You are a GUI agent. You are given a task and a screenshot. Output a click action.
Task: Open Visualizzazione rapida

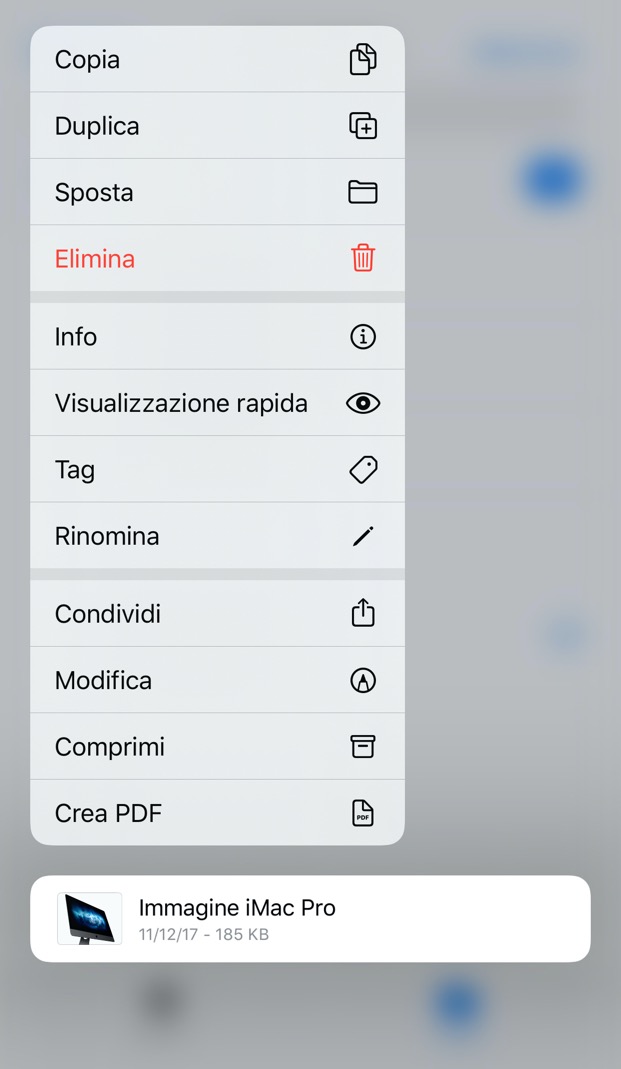(181, 403)
